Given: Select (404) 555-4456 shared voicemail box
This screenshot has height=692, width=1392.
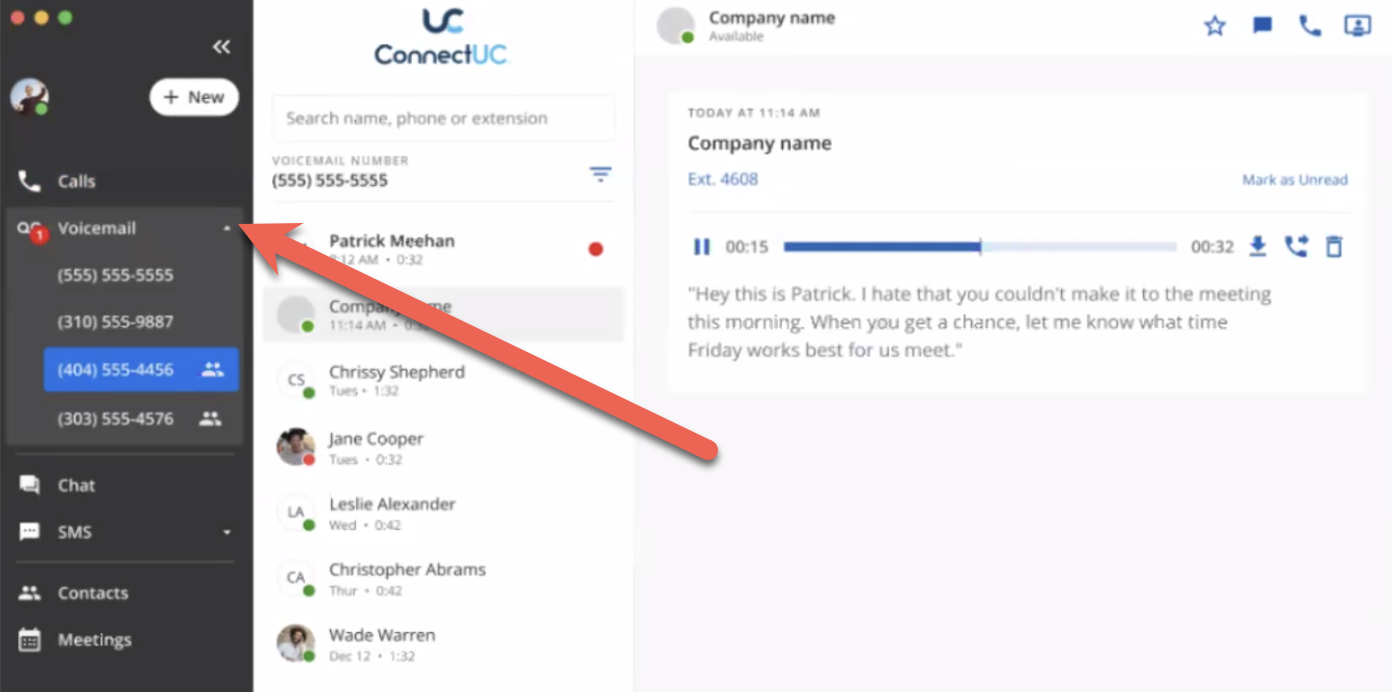Looking at the screenshot, I should click(141, 369).
